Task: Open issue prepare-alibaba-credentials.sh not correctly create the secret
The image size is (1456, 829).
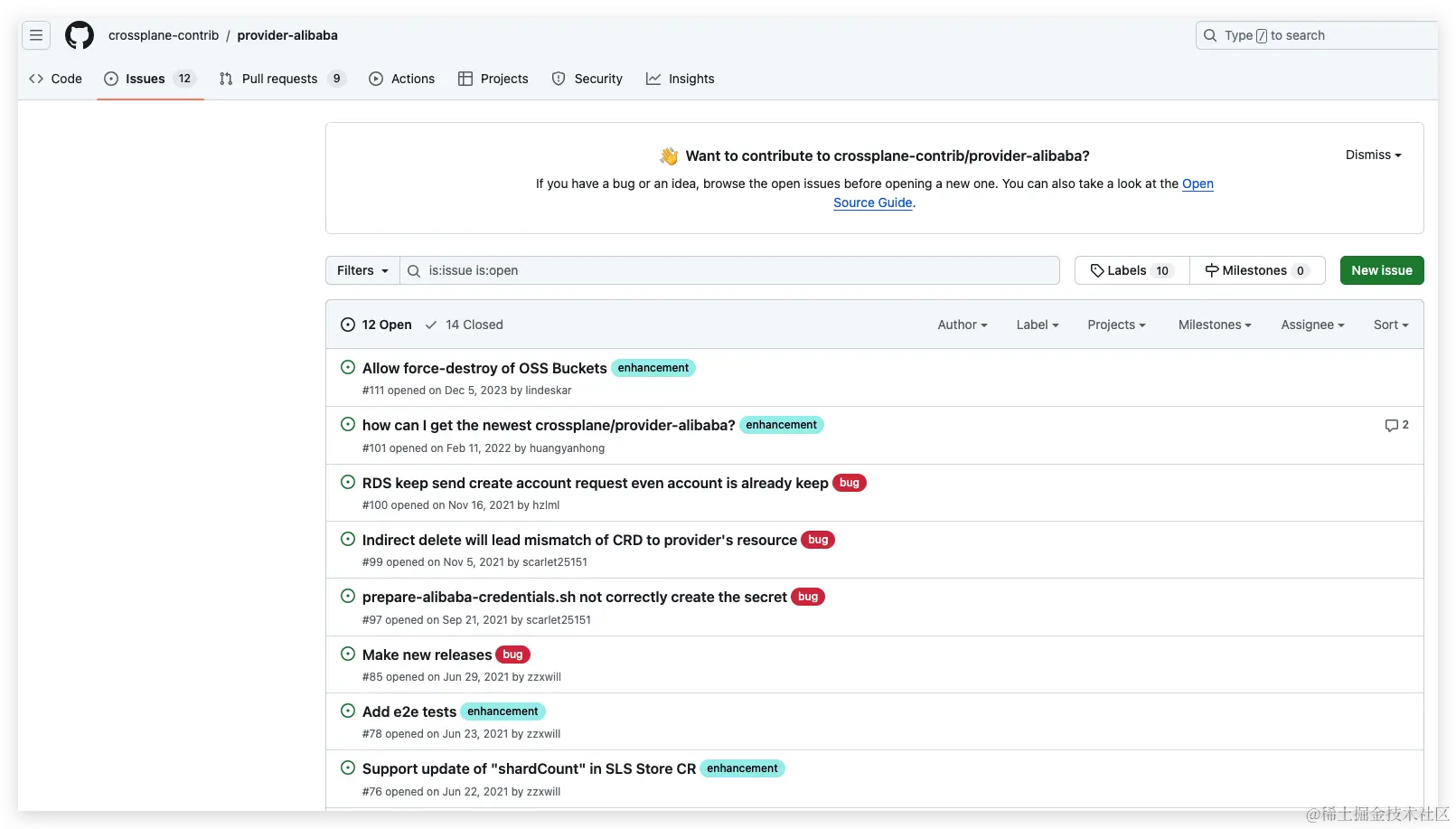Action: tap(575, 597)
